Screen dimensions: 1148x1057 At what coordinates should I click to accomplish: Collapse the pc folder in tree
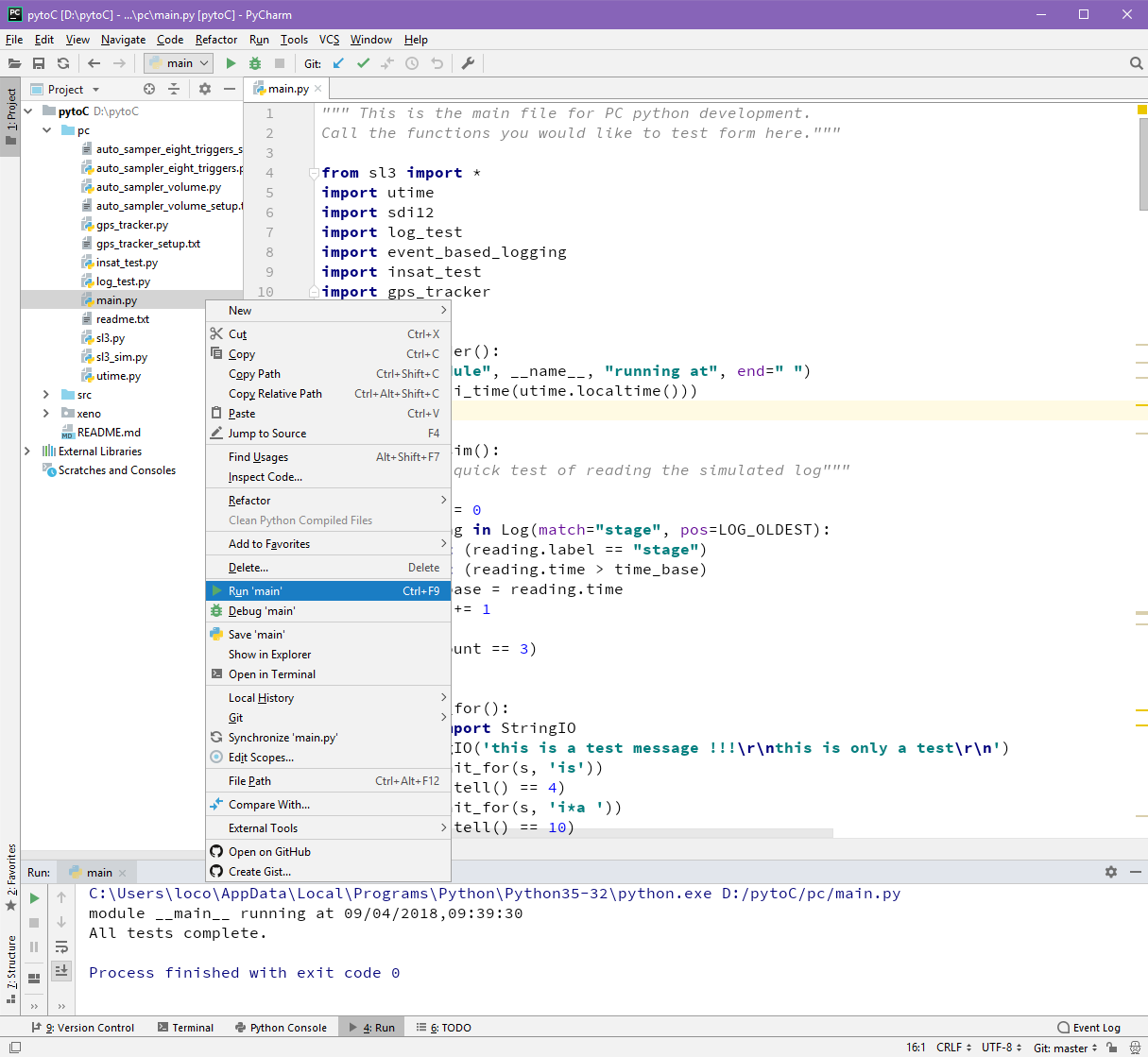point(45,130)
